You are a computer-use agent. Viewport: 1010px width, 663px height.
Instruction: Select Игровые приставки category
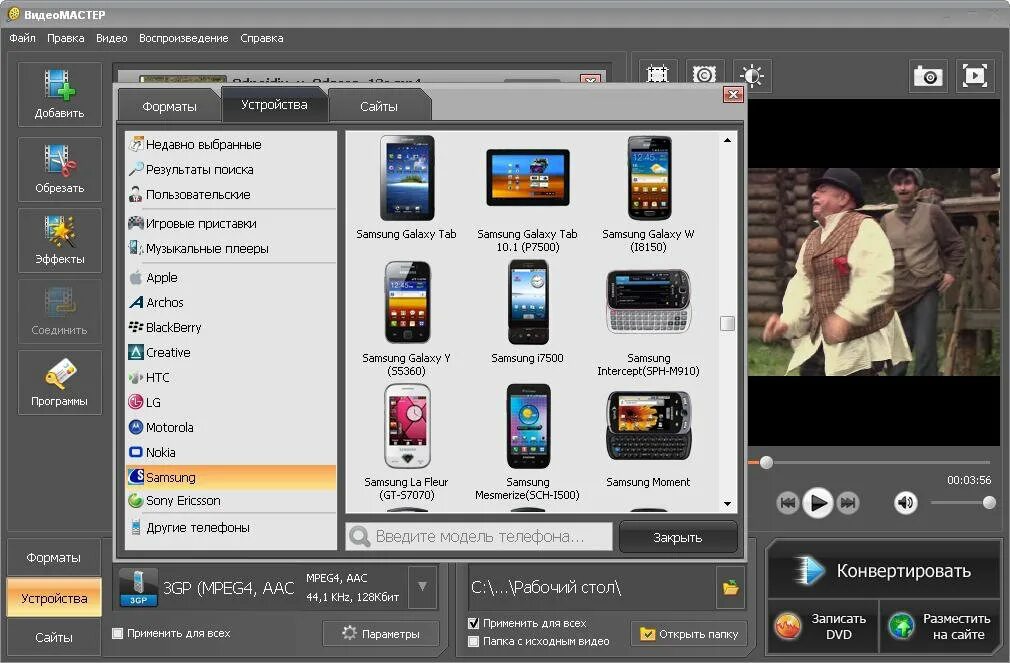[x=231, y=224]
